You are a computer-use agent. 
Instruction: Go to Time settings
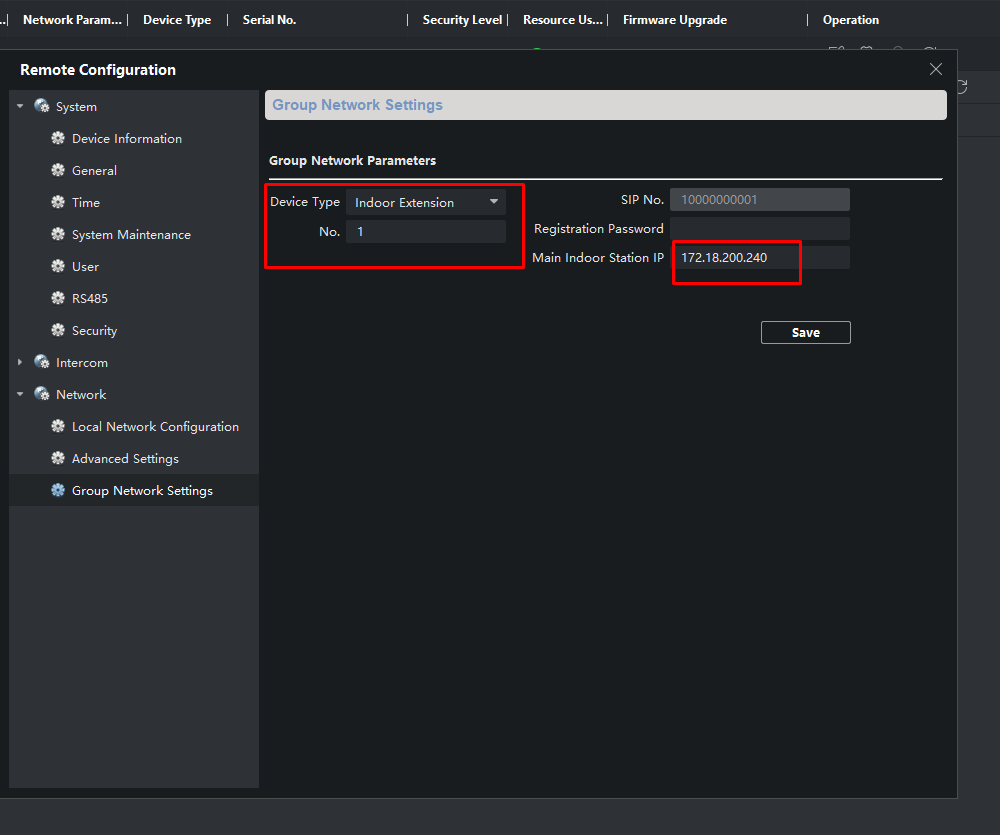tap(86, 202)
